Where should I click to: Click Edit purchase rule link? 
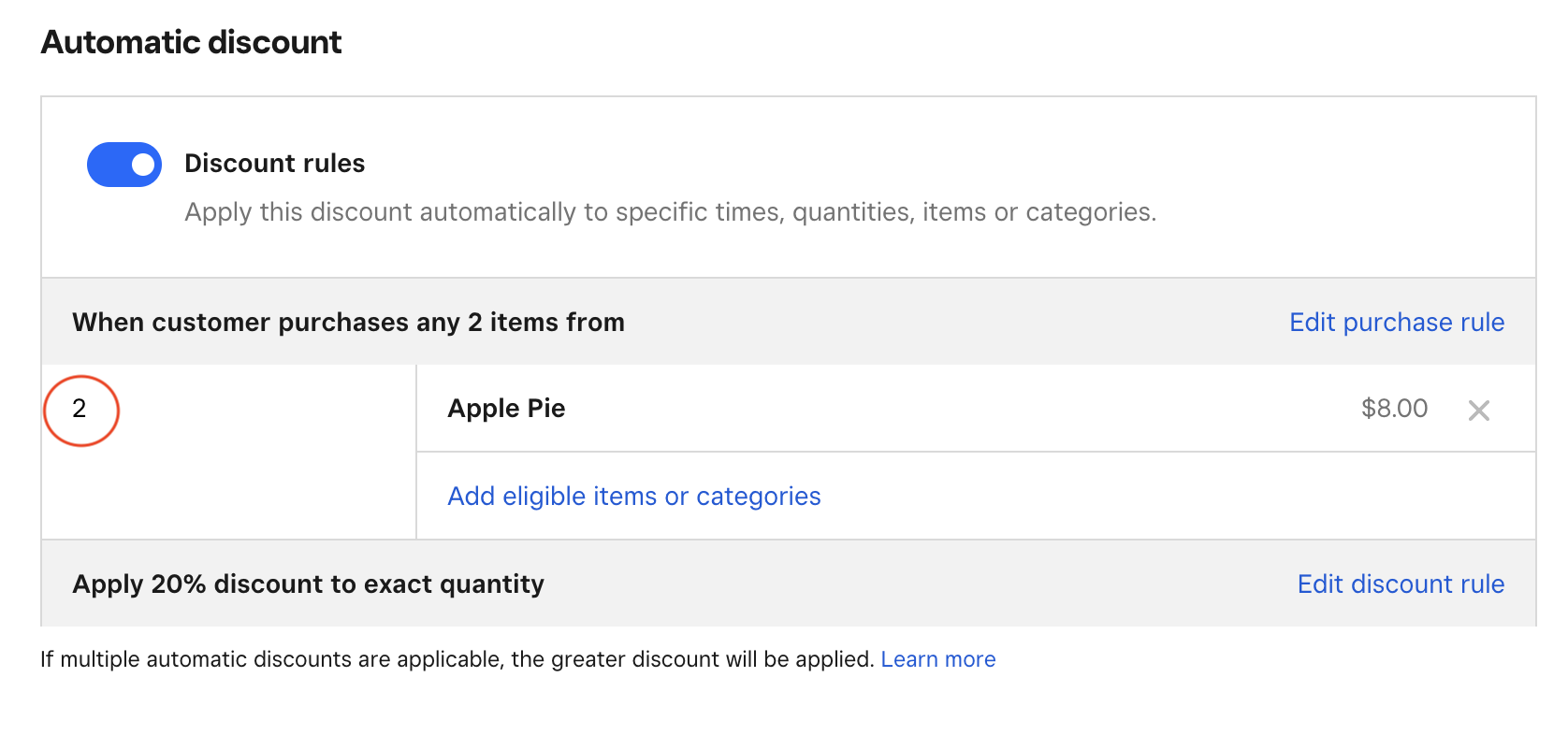click(1396, 322)
